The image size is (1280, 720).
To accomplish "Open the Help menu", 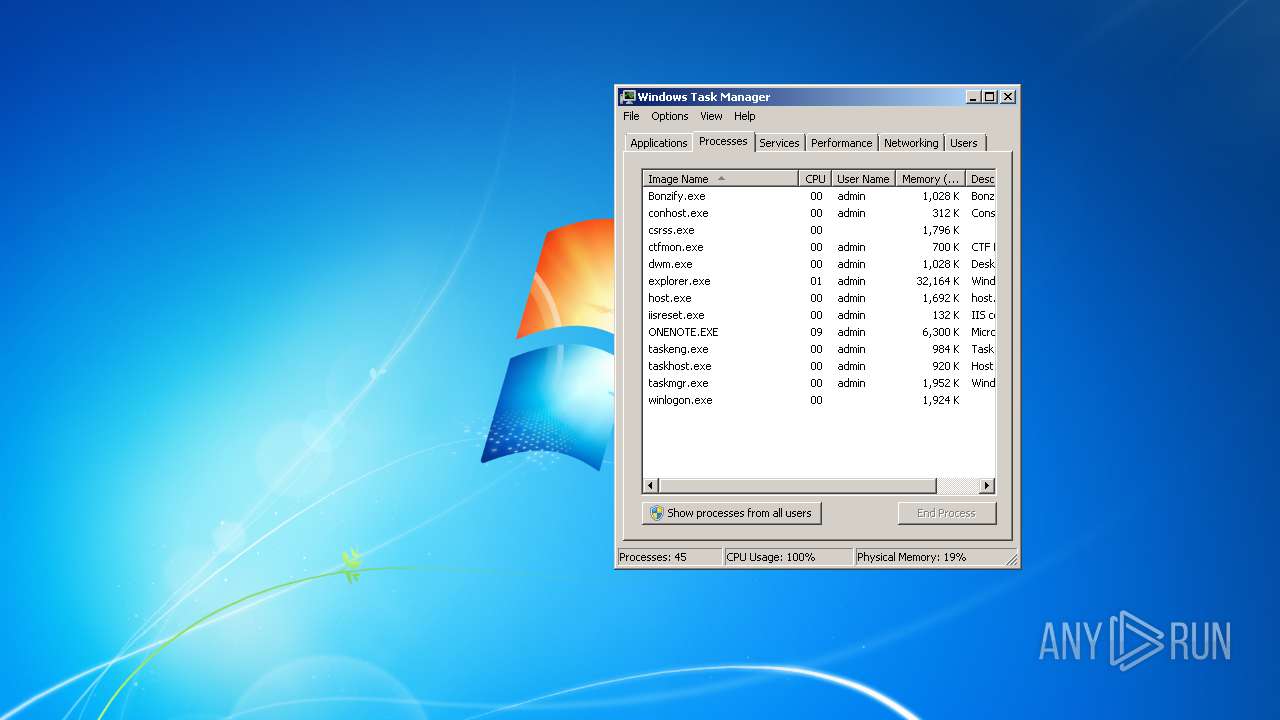I will (745, 116).
